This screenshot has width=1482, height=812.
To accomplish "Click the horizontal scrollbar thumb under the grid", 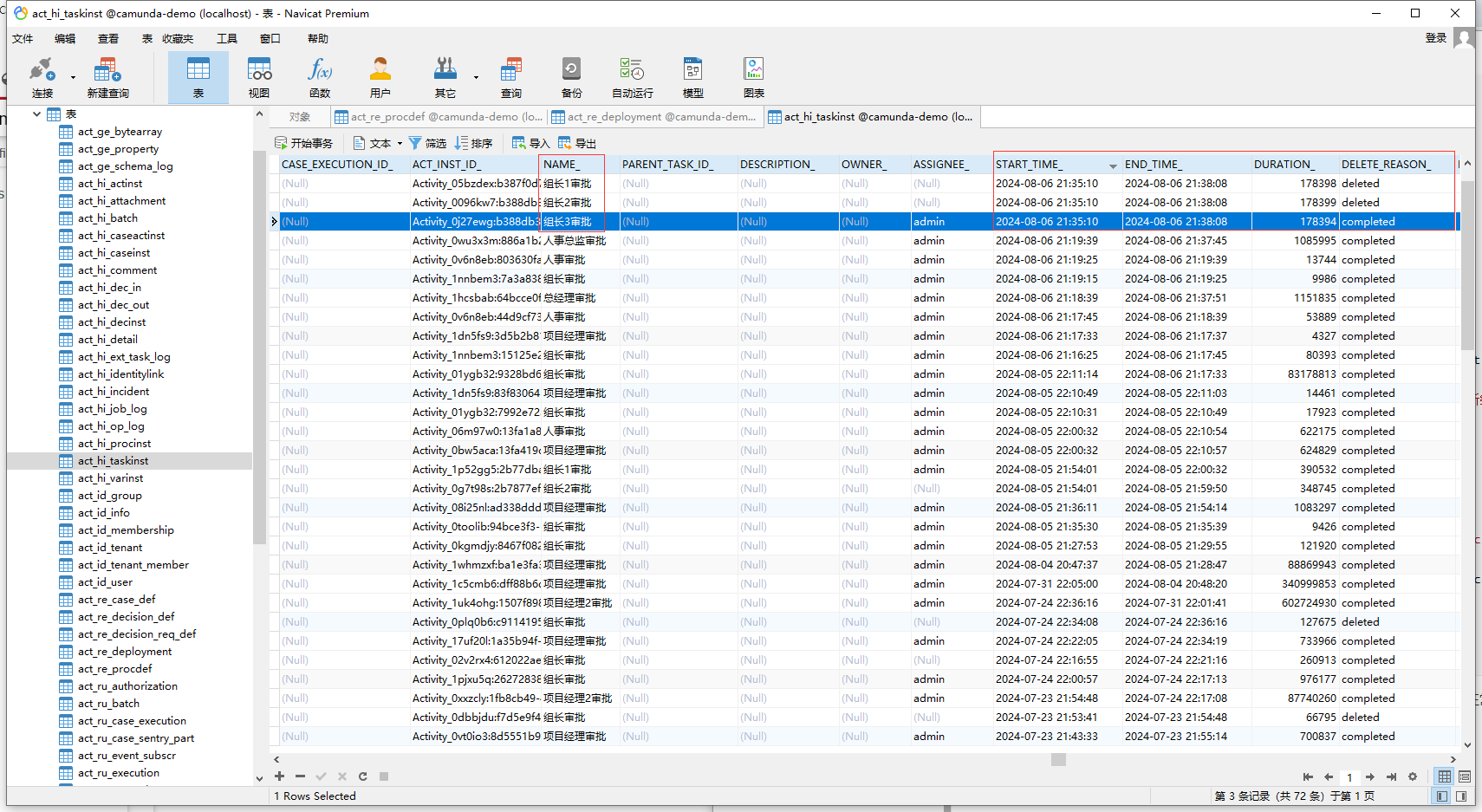I will 1058,759.
